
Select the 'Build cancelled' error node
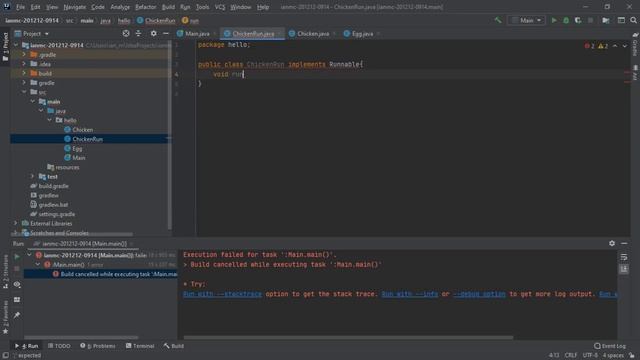pos(115,274)
